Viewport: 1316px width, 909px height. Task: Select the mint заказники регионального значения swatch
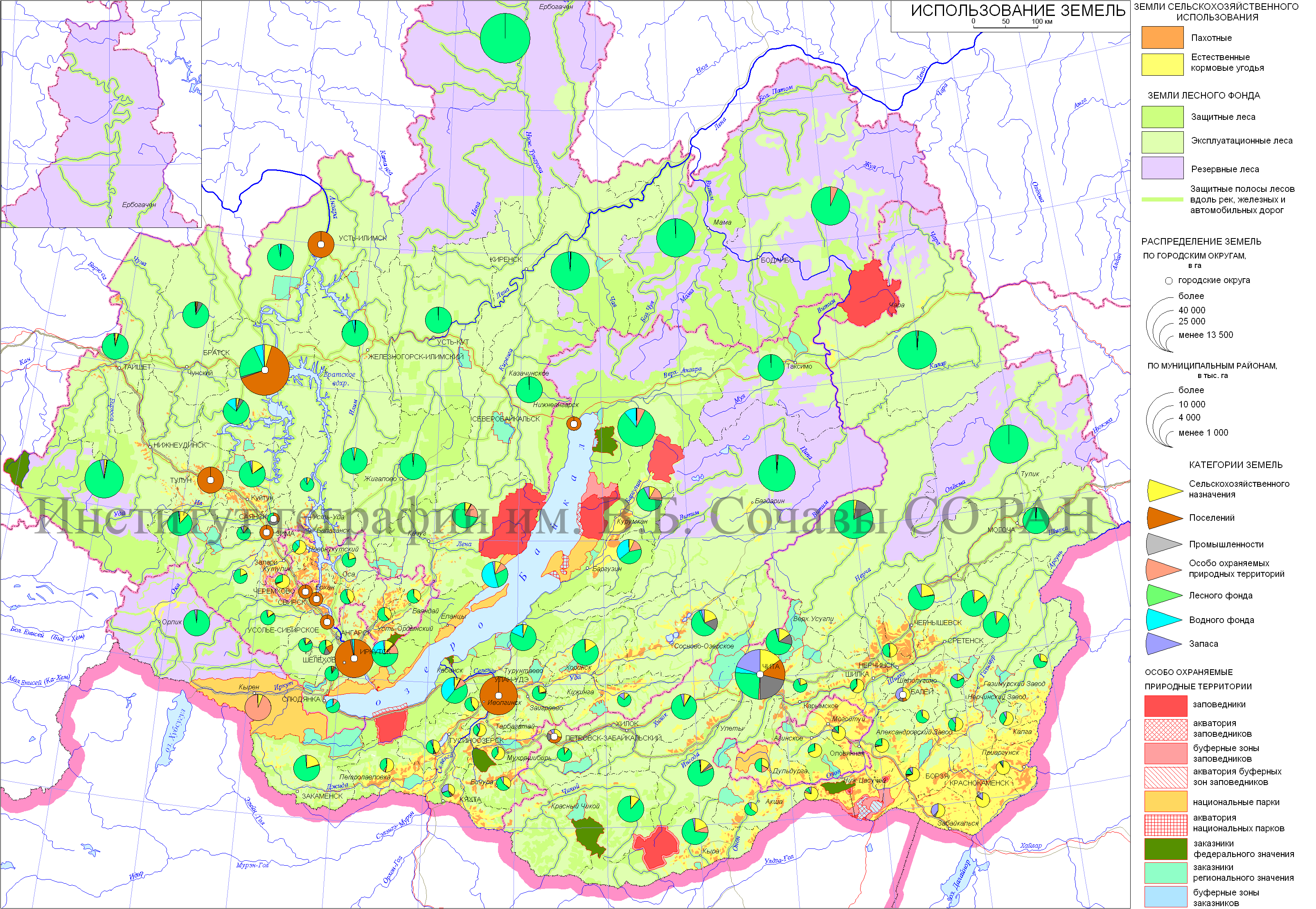click(1165, 873)
